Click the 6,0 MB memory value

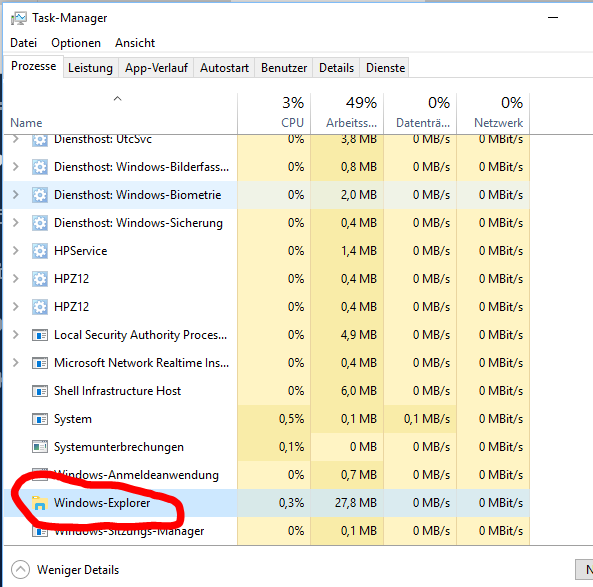[359, 391]
